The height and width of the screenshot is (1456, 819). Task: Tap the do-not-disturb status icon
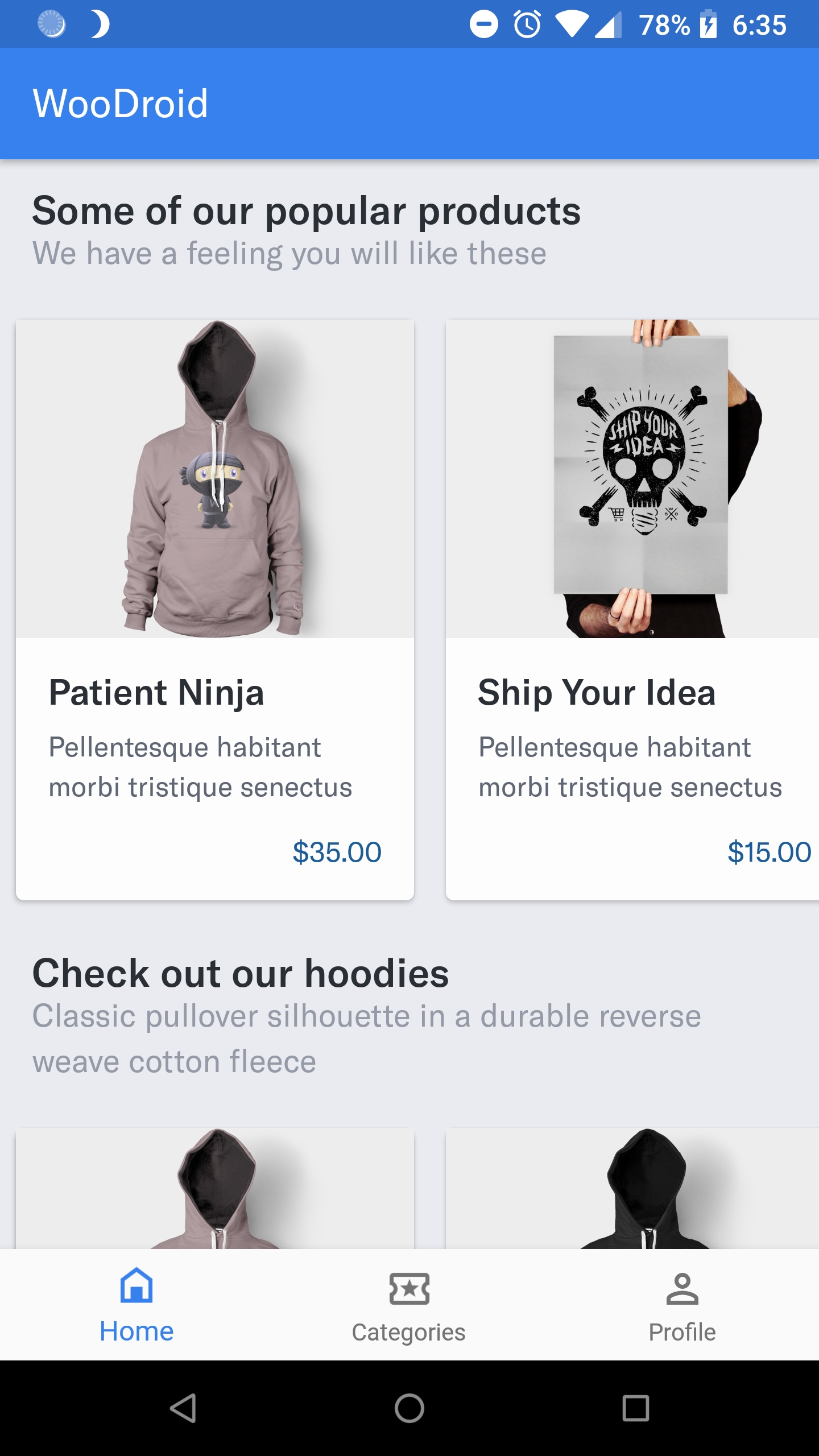click(483, 25)
